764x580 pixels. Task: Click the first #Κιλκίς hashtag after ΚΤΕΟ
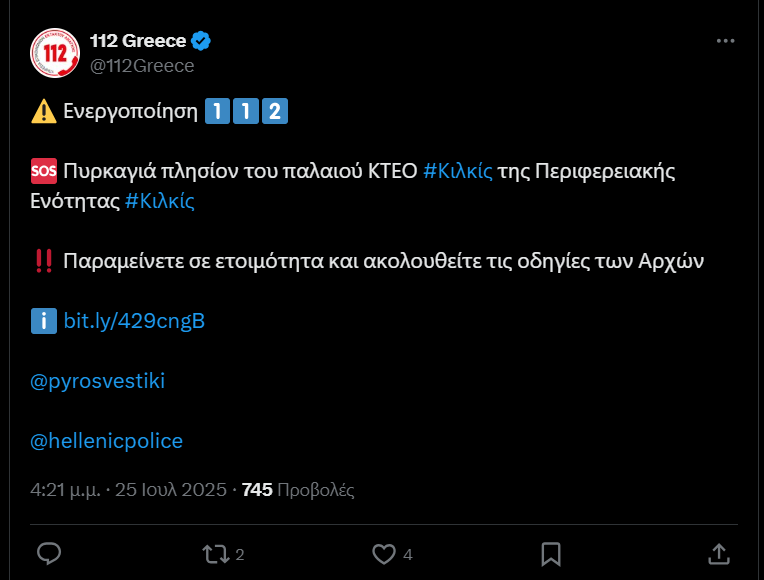(x=458, y=171)
